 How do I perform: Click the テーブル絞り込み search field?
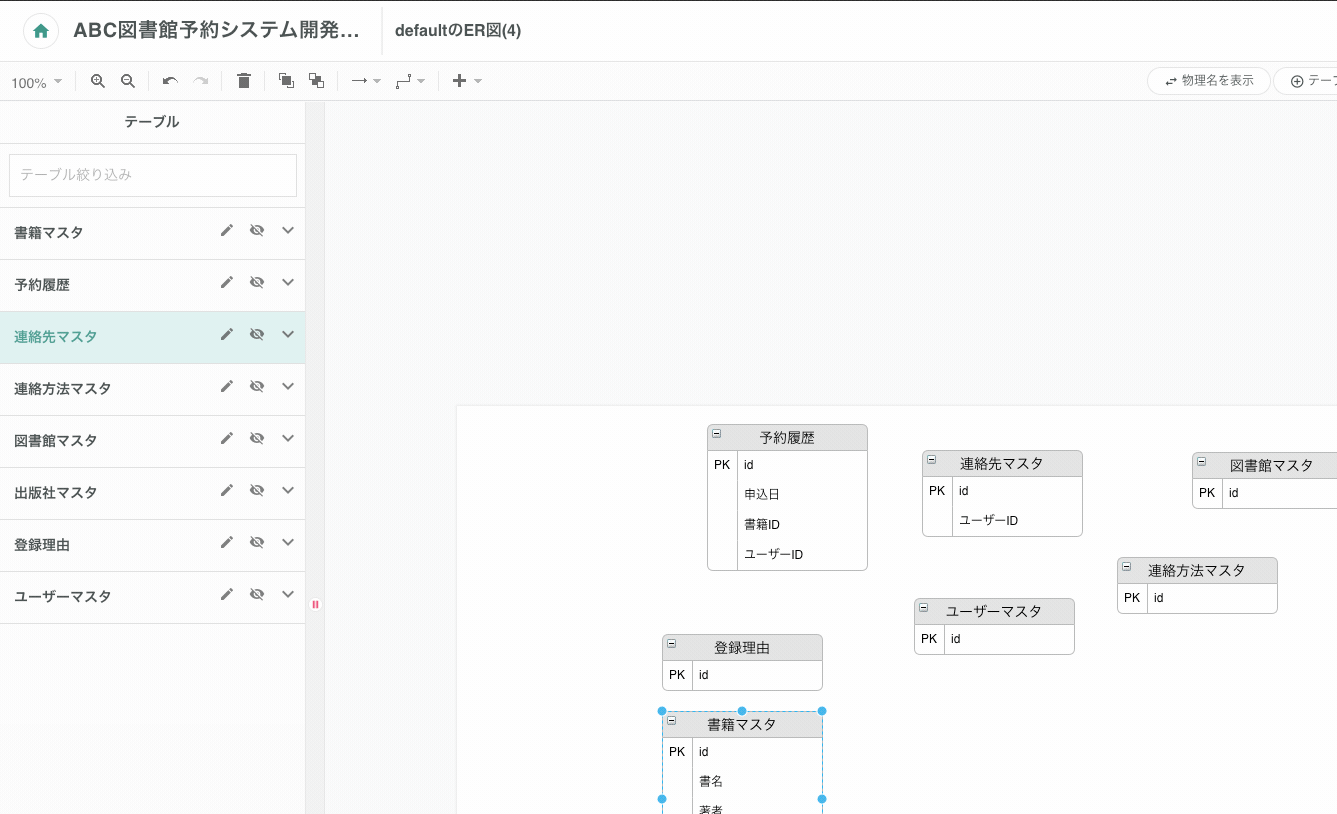coord(152,175)
